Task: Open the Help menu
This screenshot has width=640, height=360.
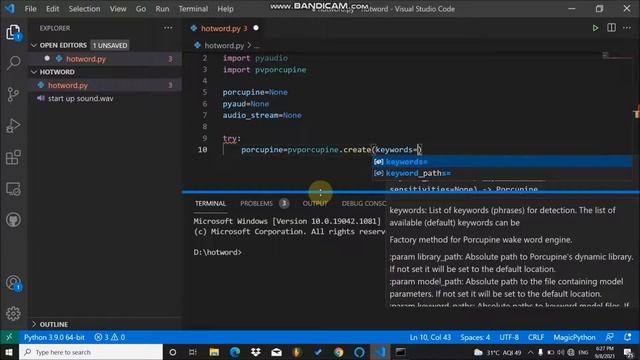Action: pyautogui.click(x=225, y=9)
